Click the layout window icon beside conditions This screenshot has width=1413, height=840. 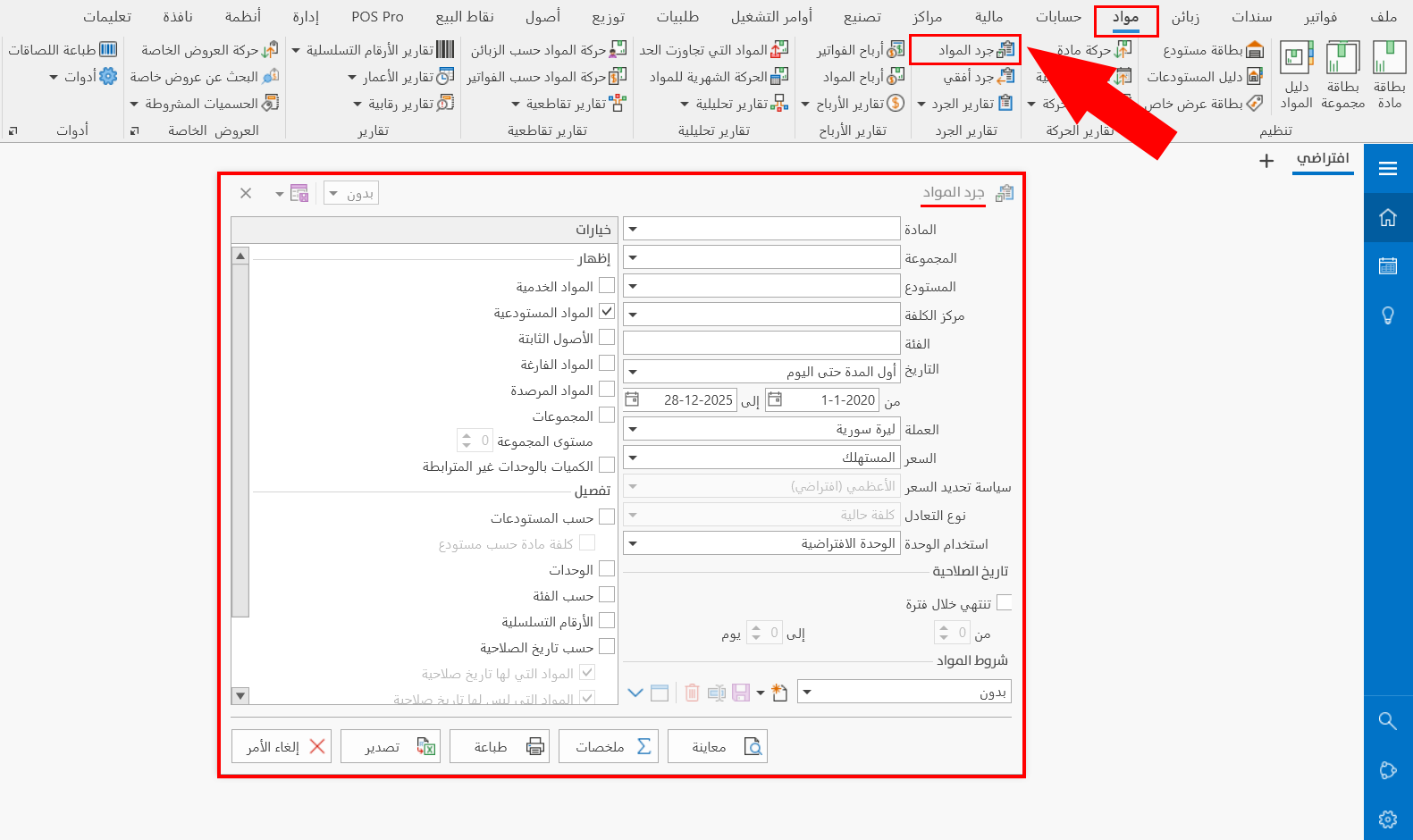click(660, 693)
